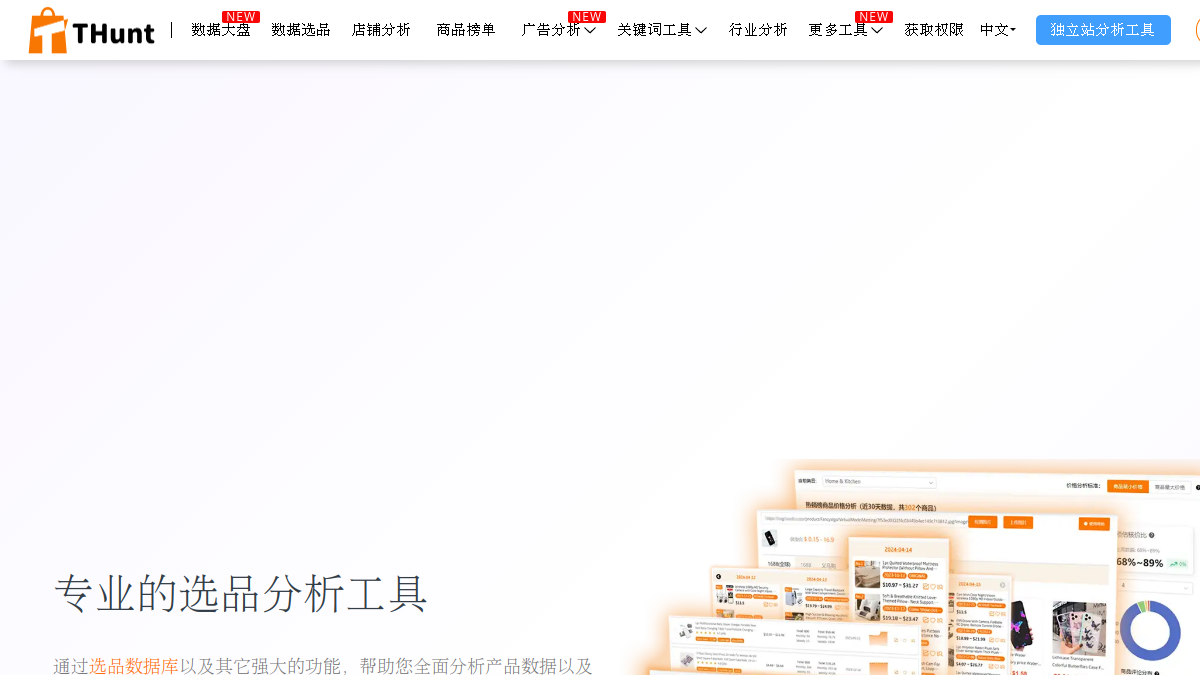Open the 中文 language selector

click(998, 30)
